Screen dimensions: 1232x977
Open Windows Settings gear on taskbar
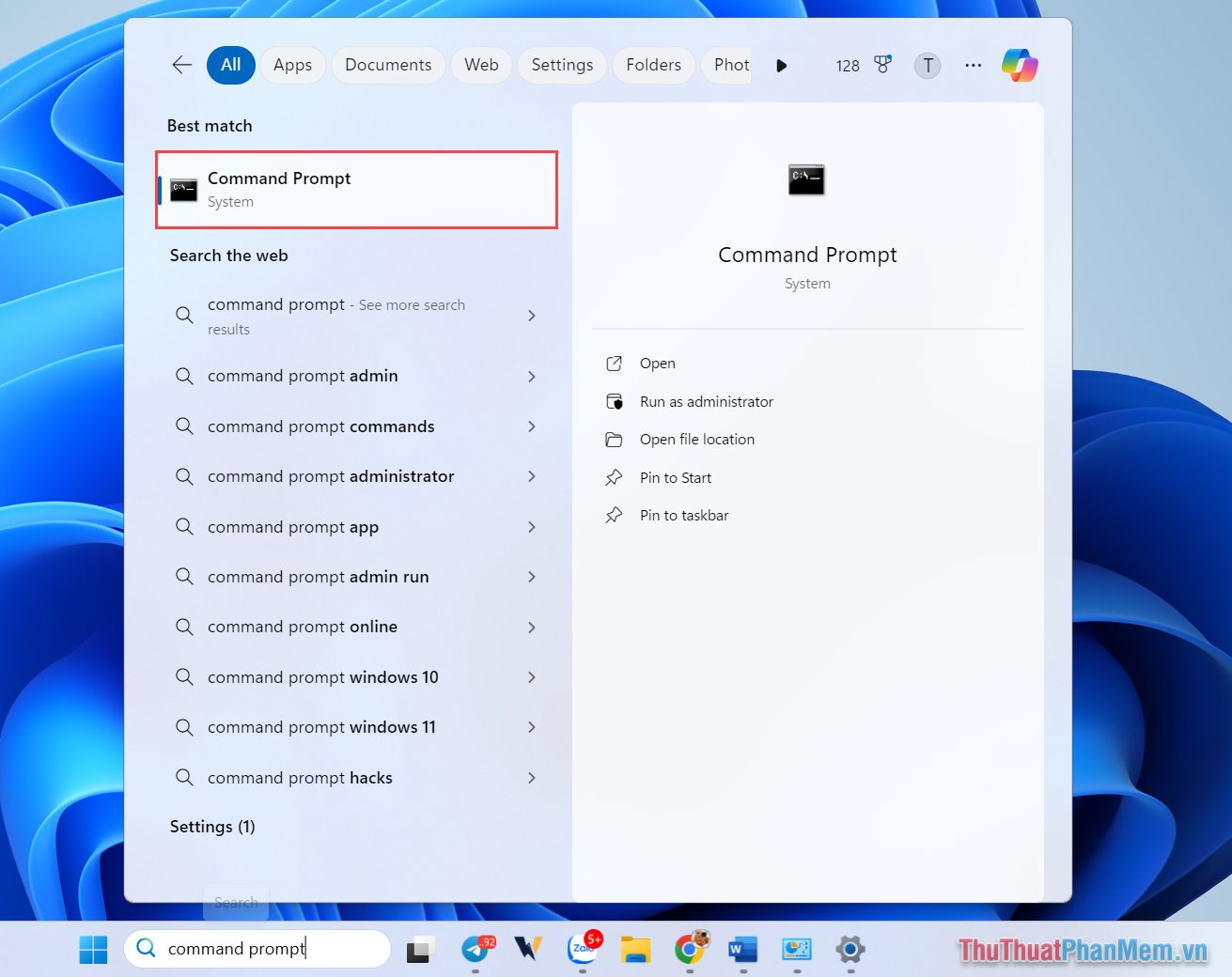coord(850,949)
